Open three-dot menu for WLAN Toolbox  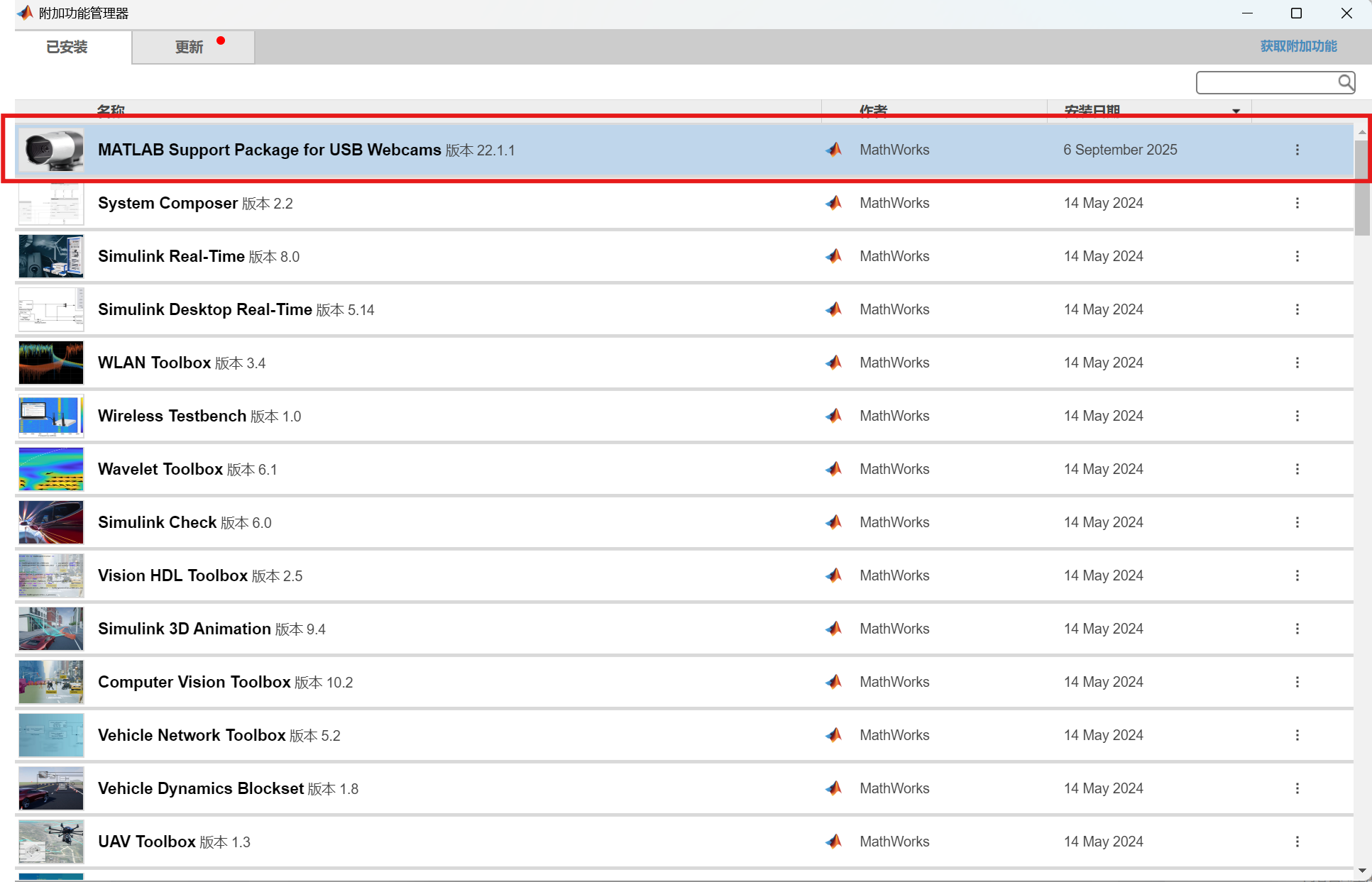coord(1297,363)
